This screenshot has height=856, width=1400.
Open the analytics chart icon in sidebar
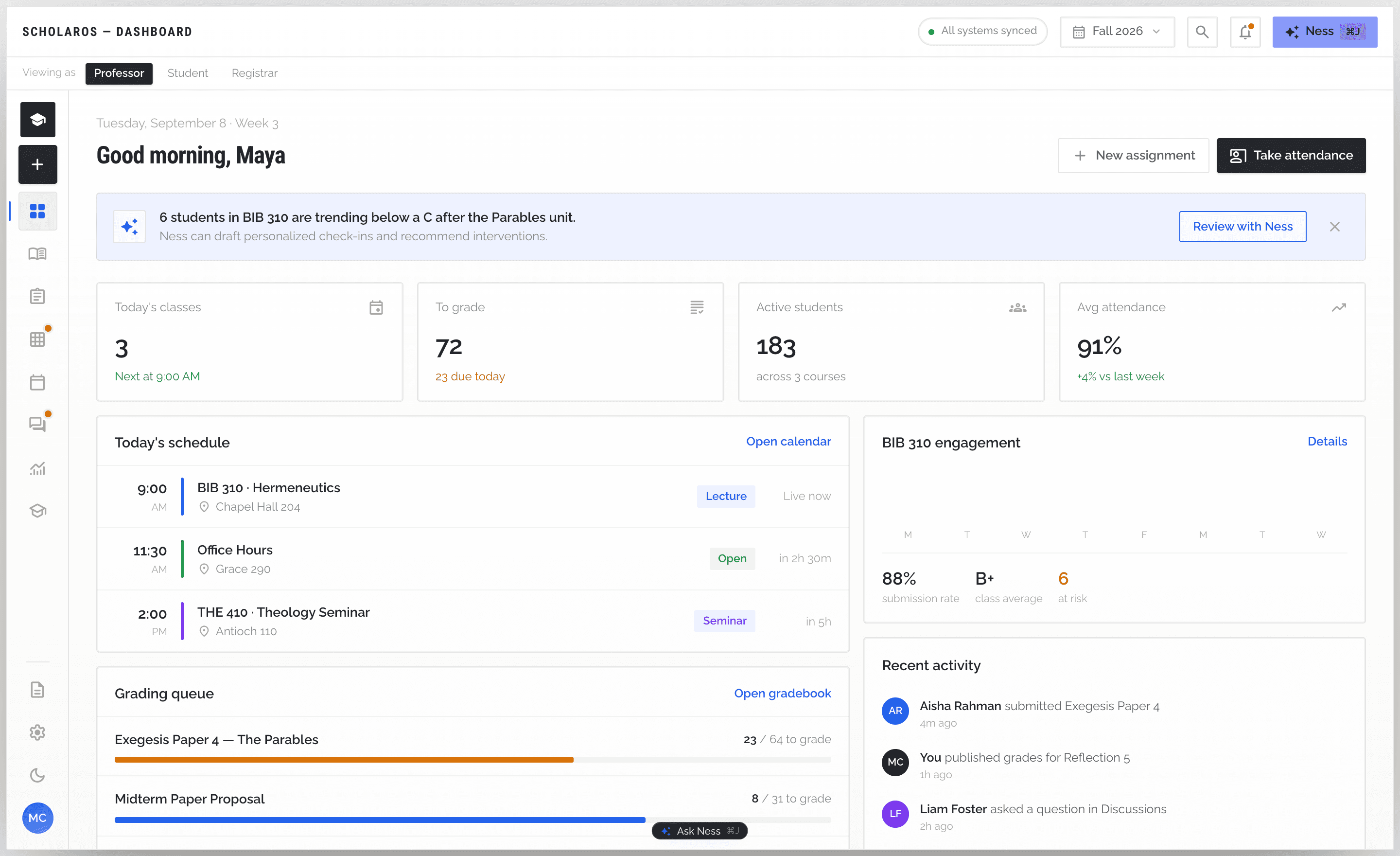tap(37, 468)
